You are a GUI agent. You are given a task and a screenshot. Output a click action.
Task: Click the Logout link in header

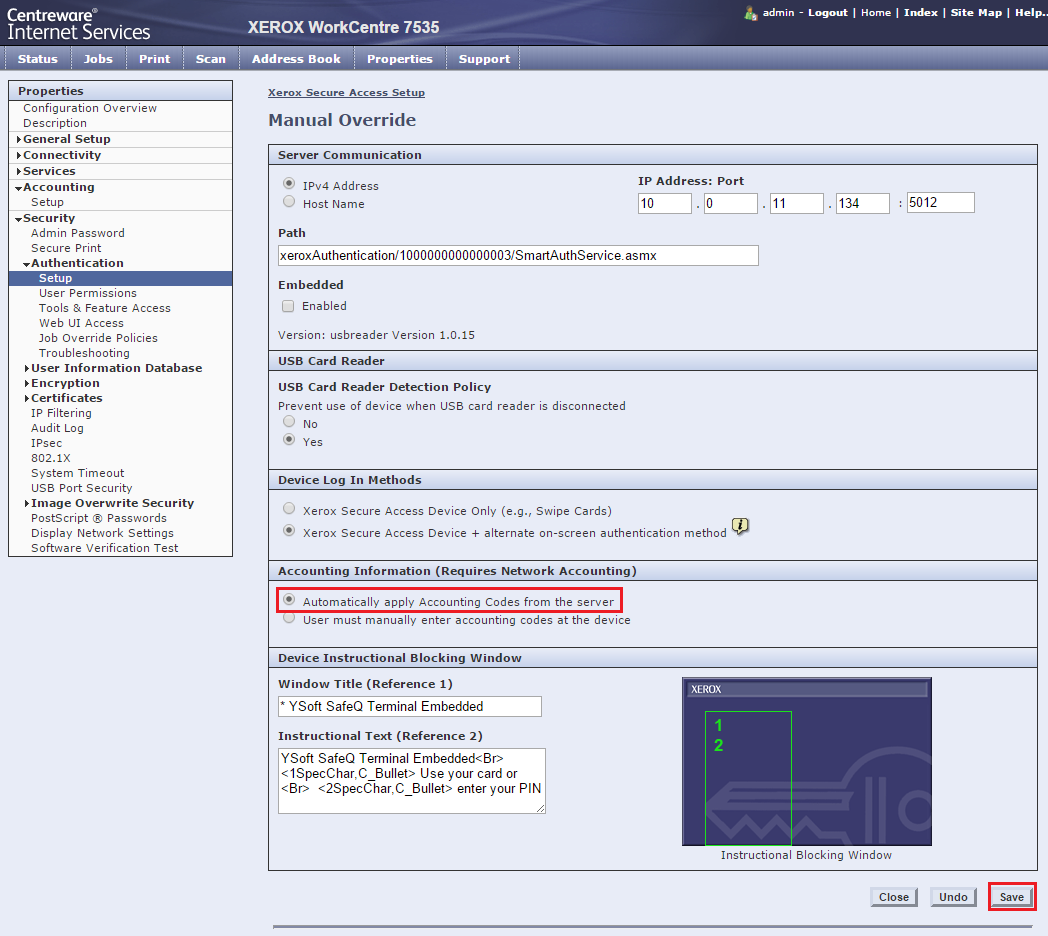tap(827, 13)
